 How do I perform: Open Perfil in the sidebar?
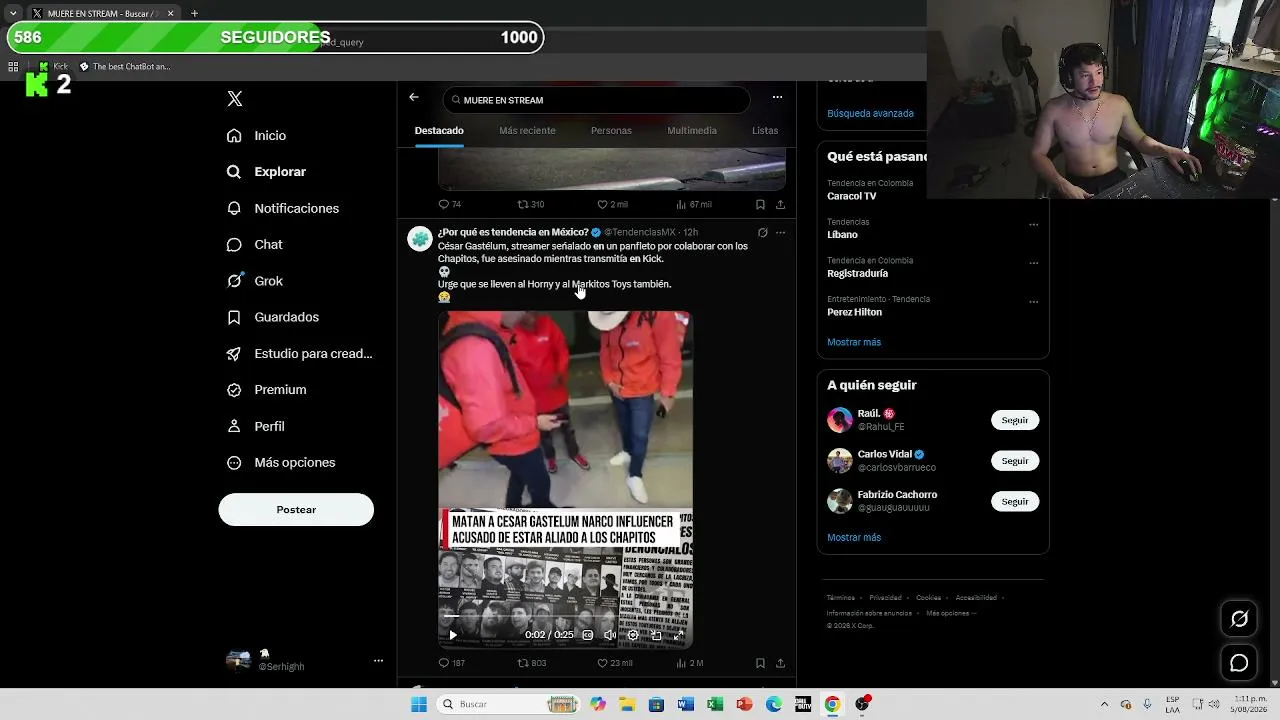coord(256,426)
